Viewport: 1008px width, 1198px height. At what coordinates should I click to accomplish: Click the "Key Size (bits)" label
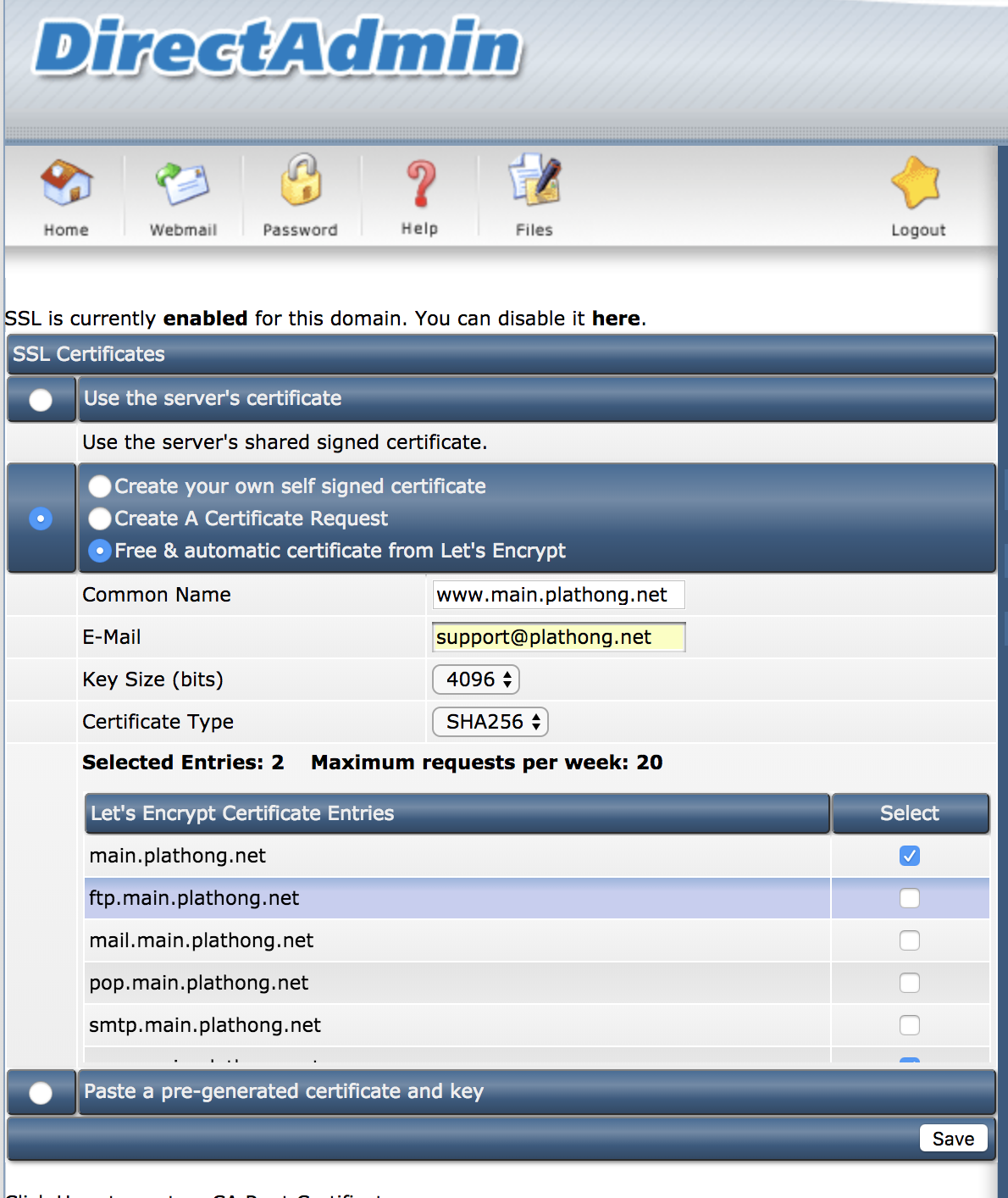coord(153,679)
